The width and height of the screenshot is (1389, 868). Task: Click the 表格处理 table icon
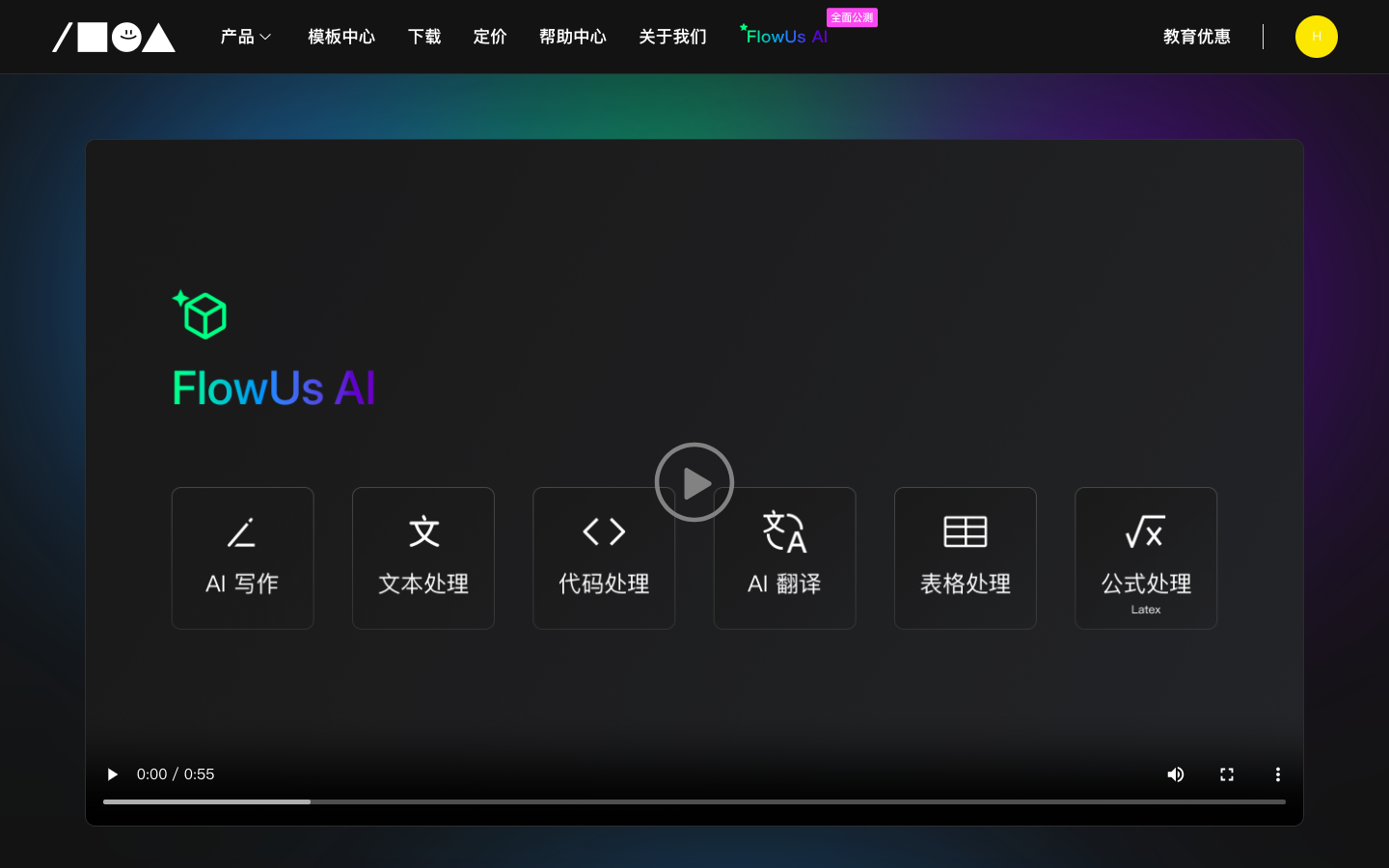[x=966, y=531]
